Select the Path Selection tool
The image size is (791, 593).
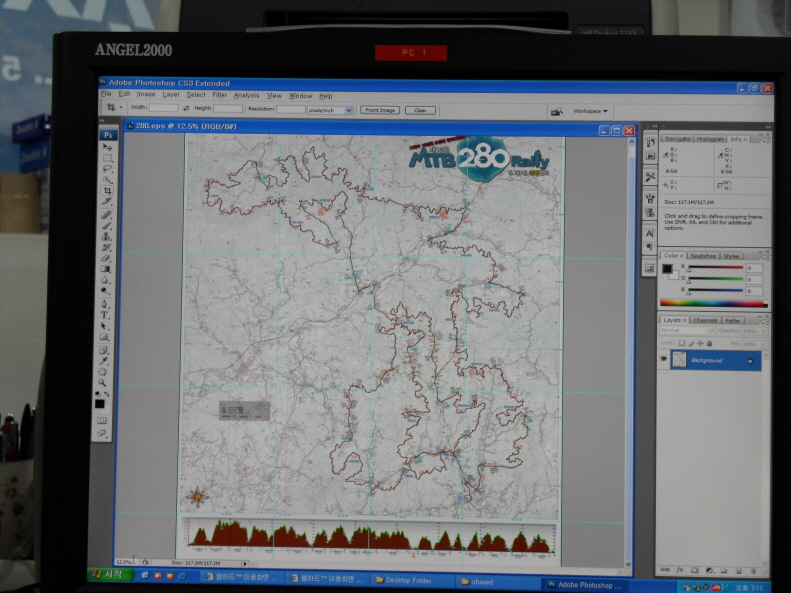click(104, 326)
